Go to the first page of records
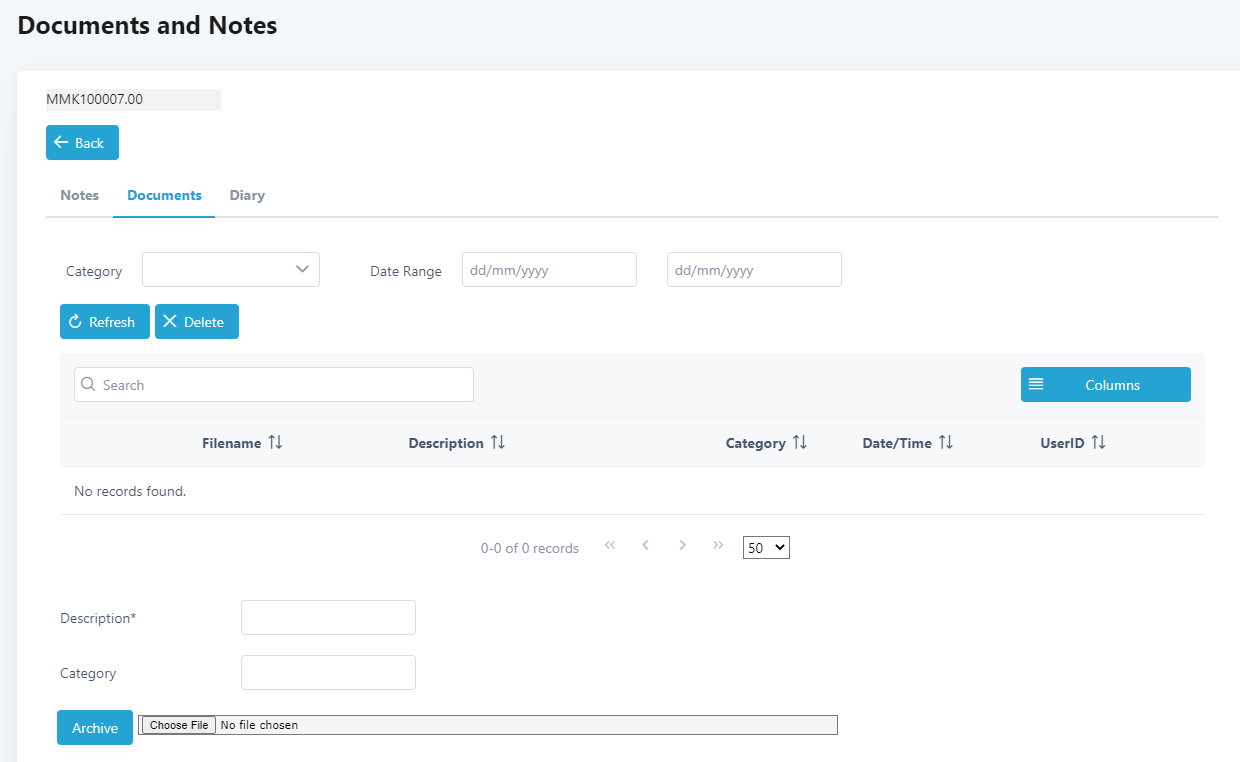Screen dimensions: 1240x762 (610, 545)
